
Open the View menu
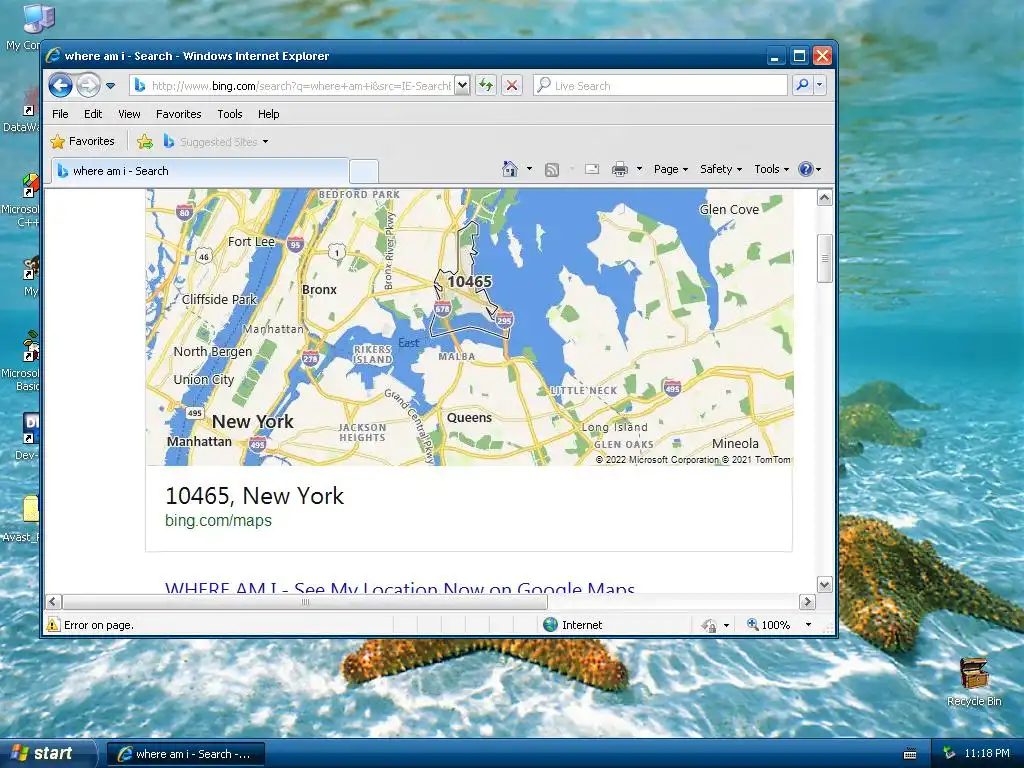tap(129, 114)
